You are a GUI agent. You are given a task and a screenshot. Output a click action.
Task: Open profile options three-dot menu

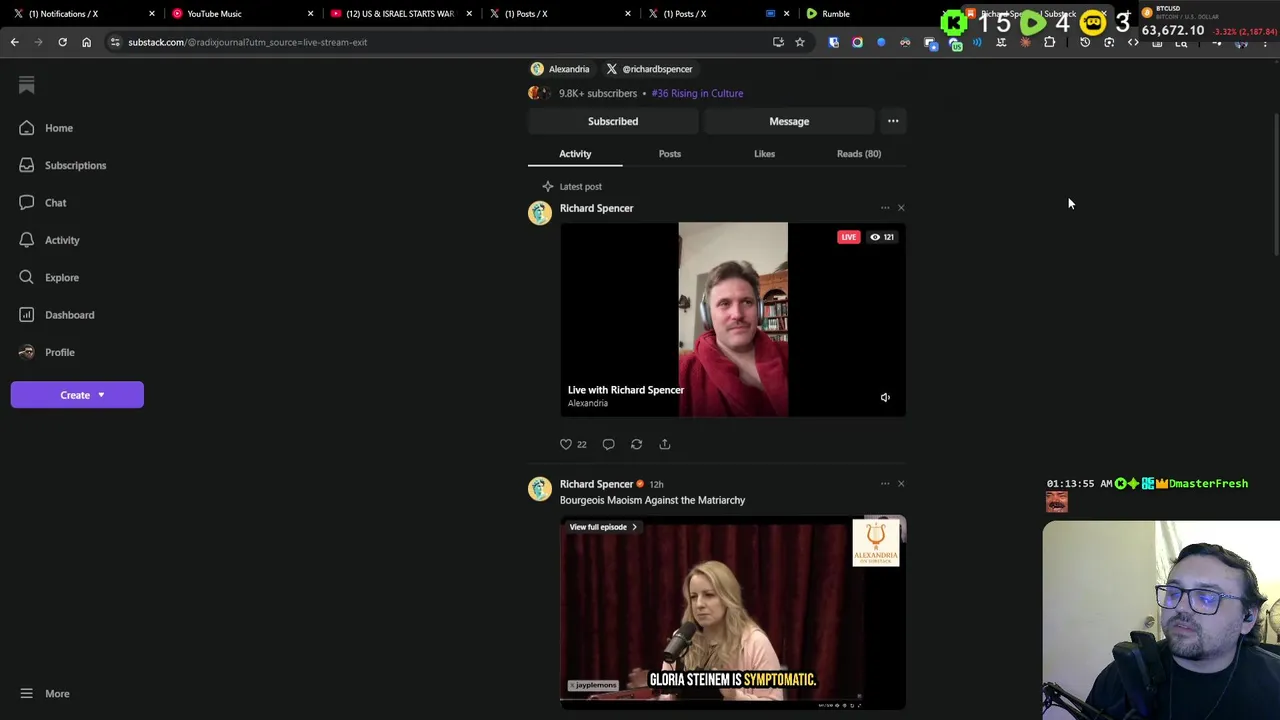[x=893, y=121]
